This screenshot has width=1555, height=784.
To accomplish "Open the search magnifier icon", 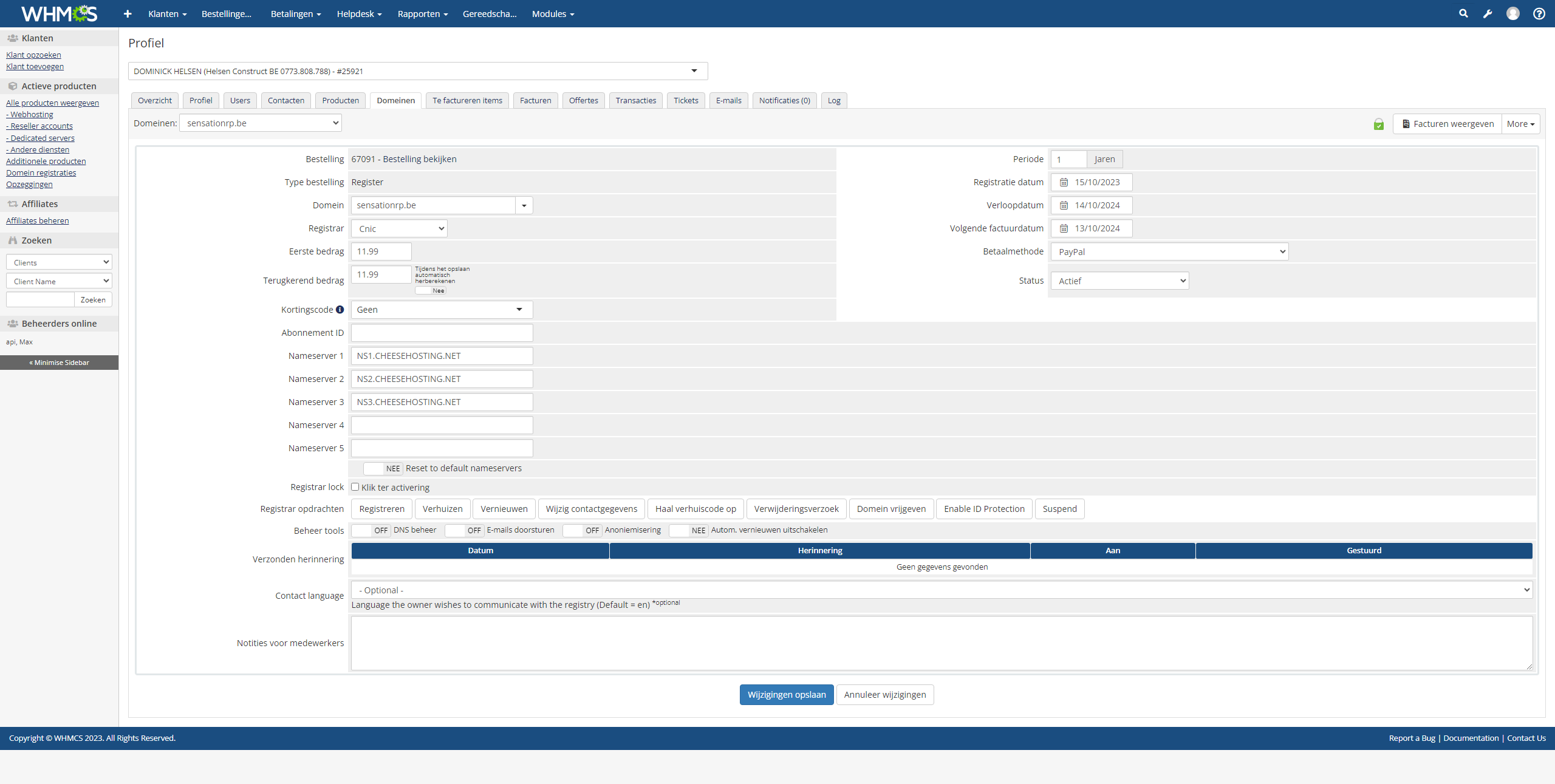I will [x=1463, y=13].
